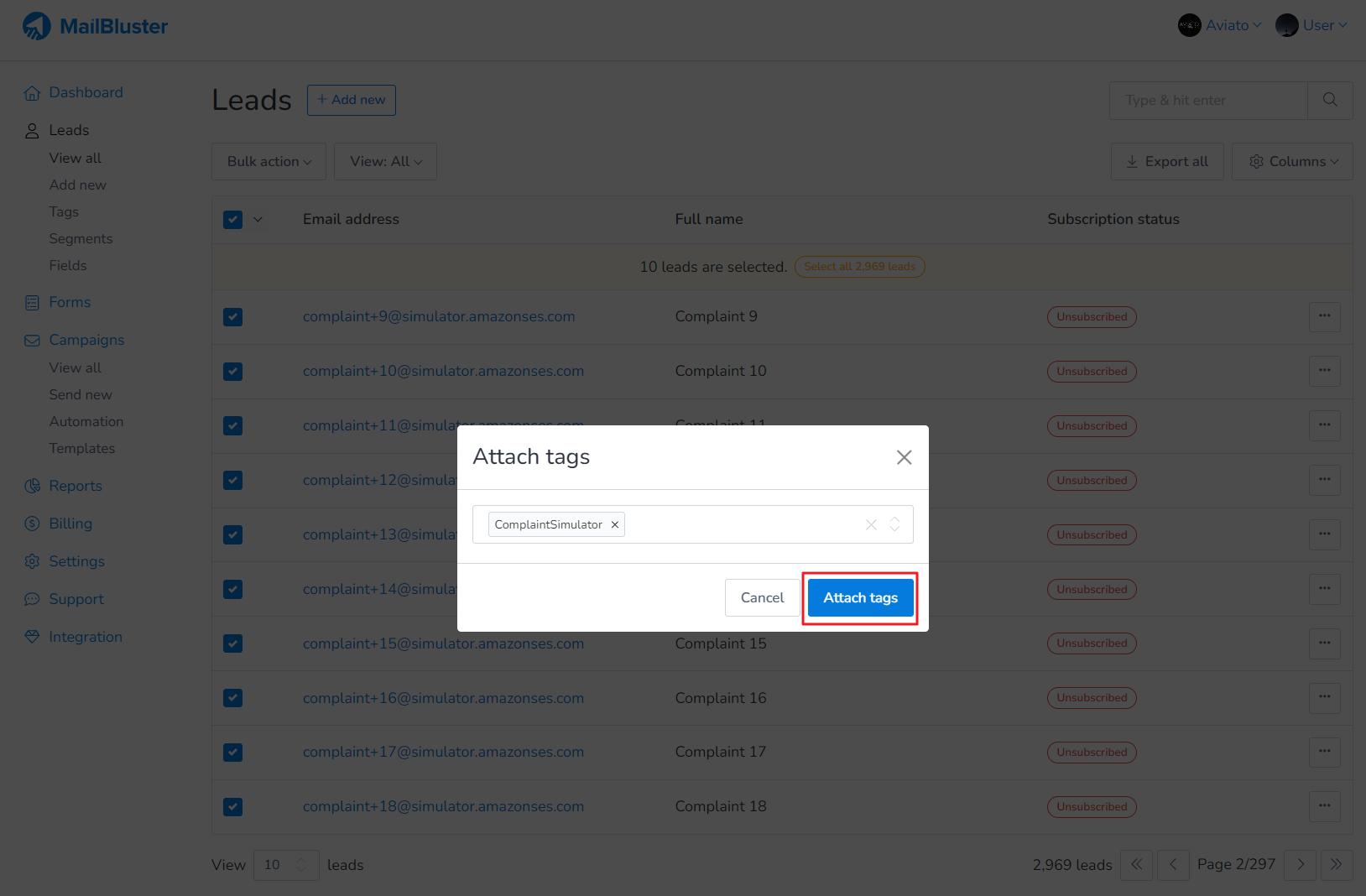Click the Aviato brand avatar
The image size is (1366, 896).
[x=1190, y=25]
